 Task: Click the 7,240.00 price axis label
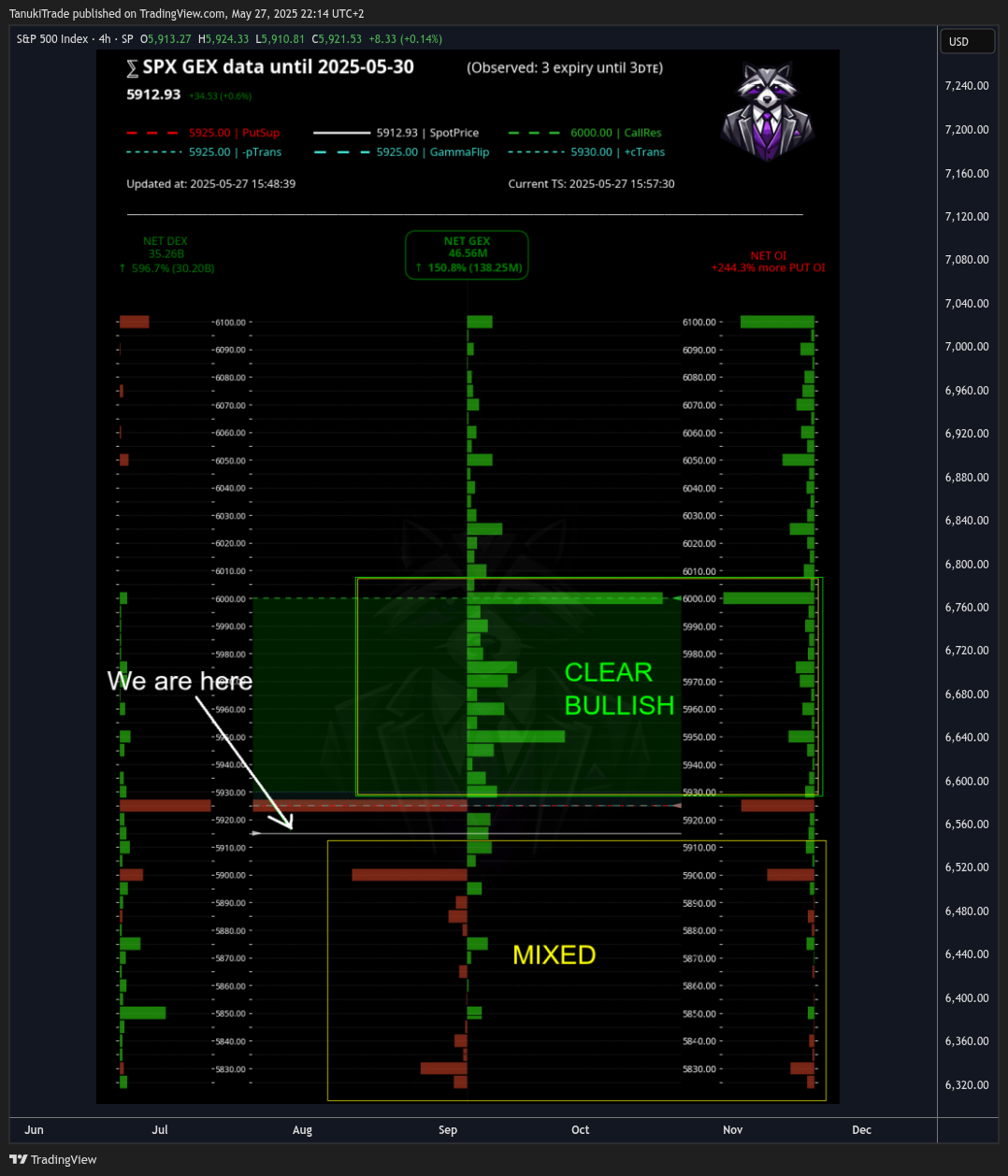coord(967,86)
